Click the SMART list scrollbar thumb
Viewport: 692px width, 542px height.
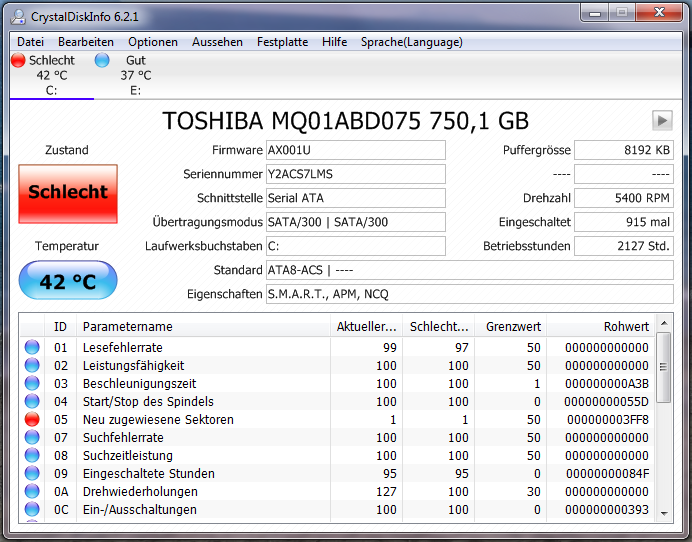[664, 367]
